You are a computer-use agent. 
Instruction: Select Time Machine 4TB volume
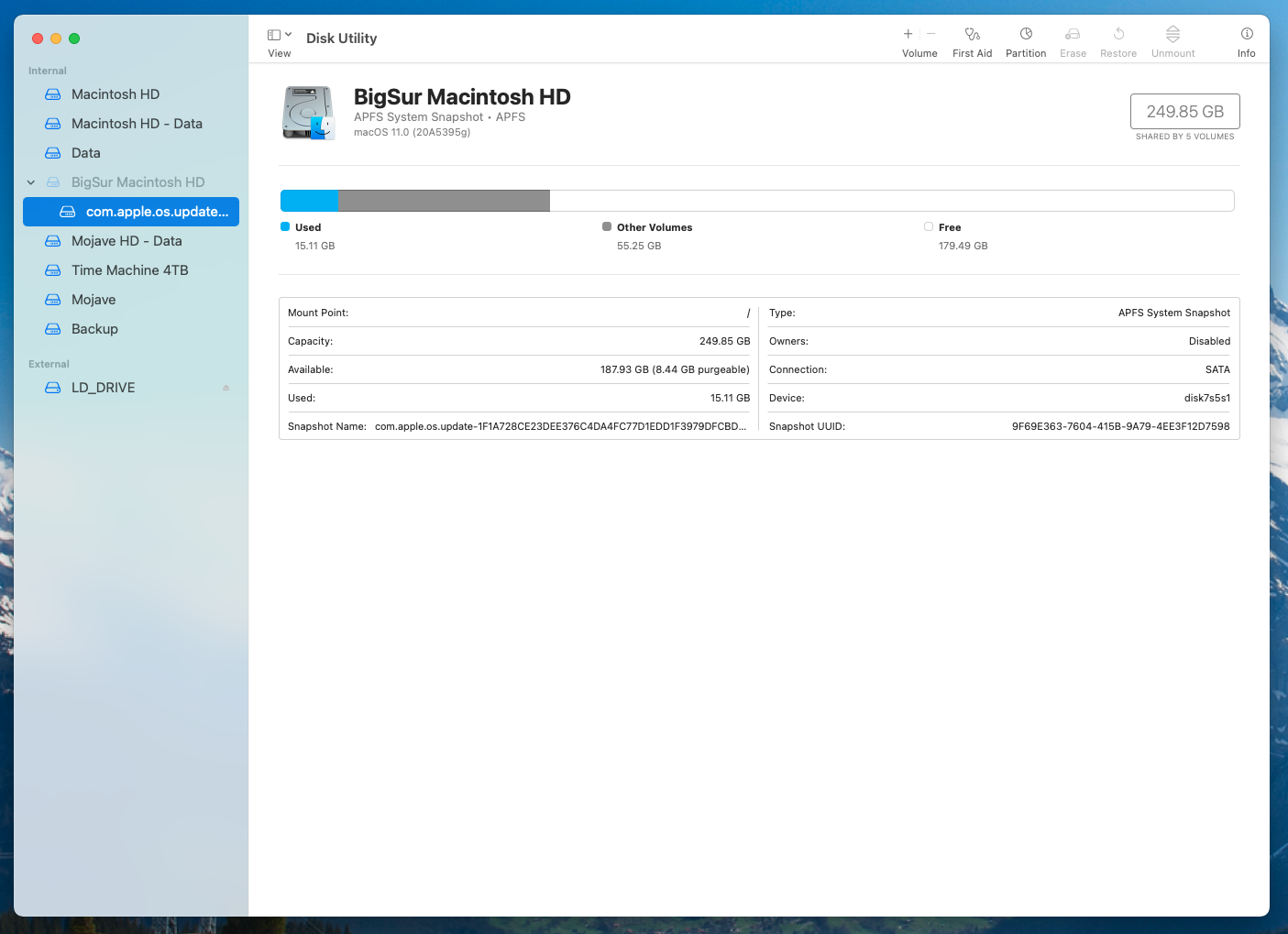tap(130, 270)
